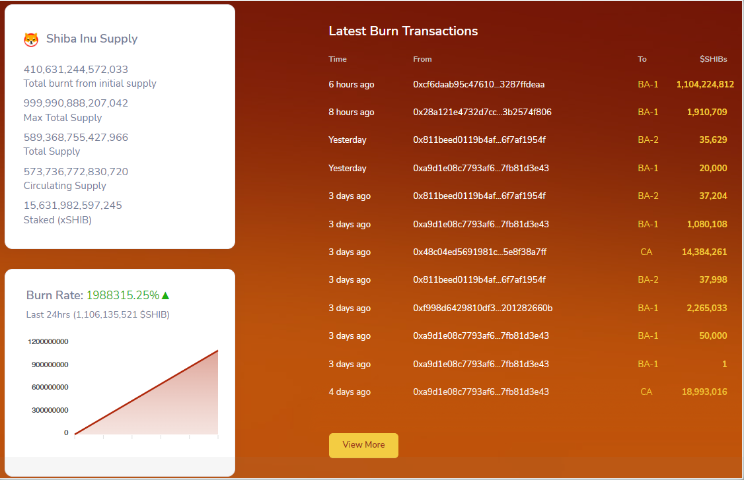
Task: Click Yesterday in the 20,000 row
Action: [x=347, y=168]
